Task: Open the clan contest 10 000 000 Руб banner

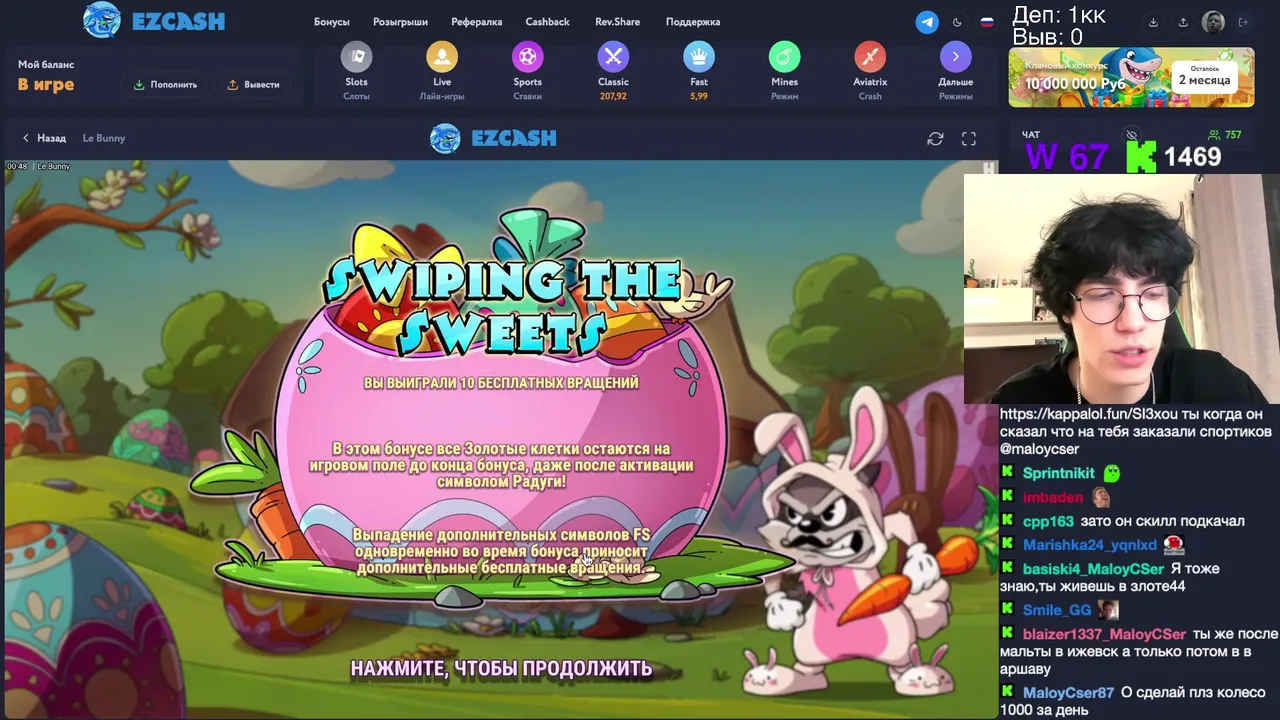Action: (1131, 78)
